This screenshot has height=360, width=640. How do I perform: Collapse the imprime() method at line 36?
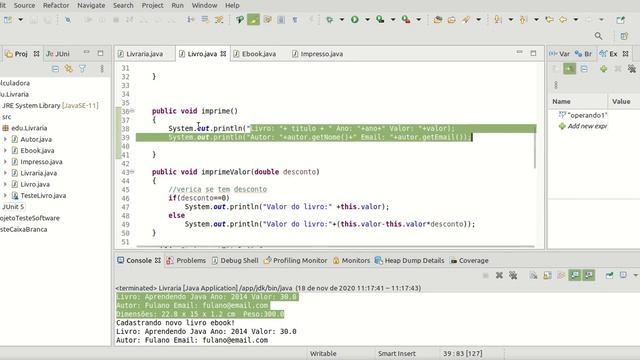click(132, 111)
